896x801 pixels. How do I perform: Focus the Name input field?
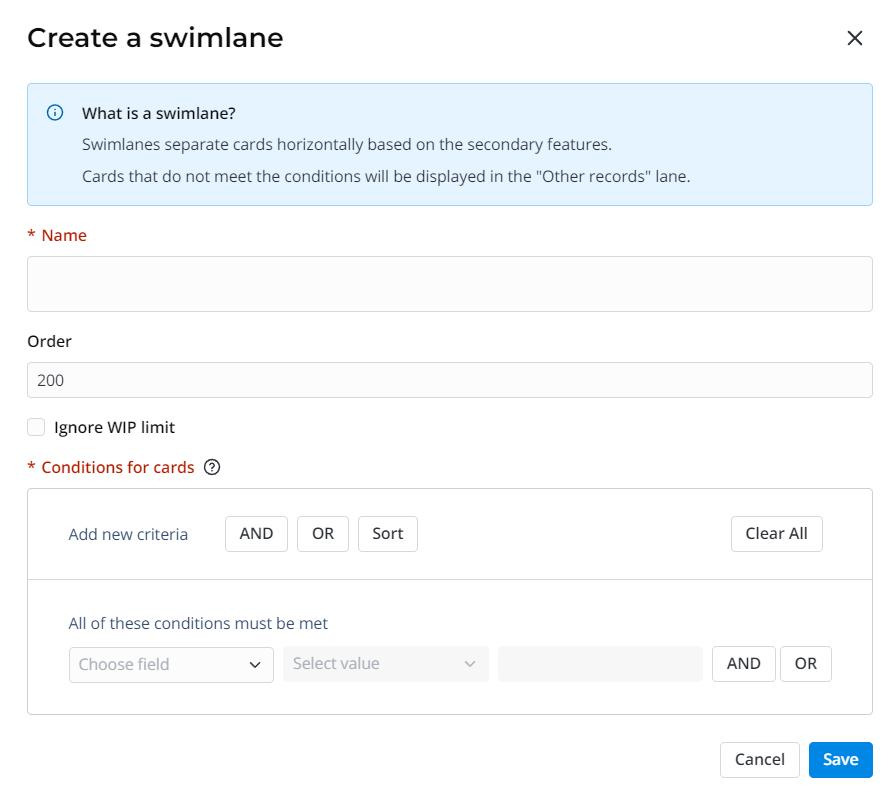click(x=449, y=284)
